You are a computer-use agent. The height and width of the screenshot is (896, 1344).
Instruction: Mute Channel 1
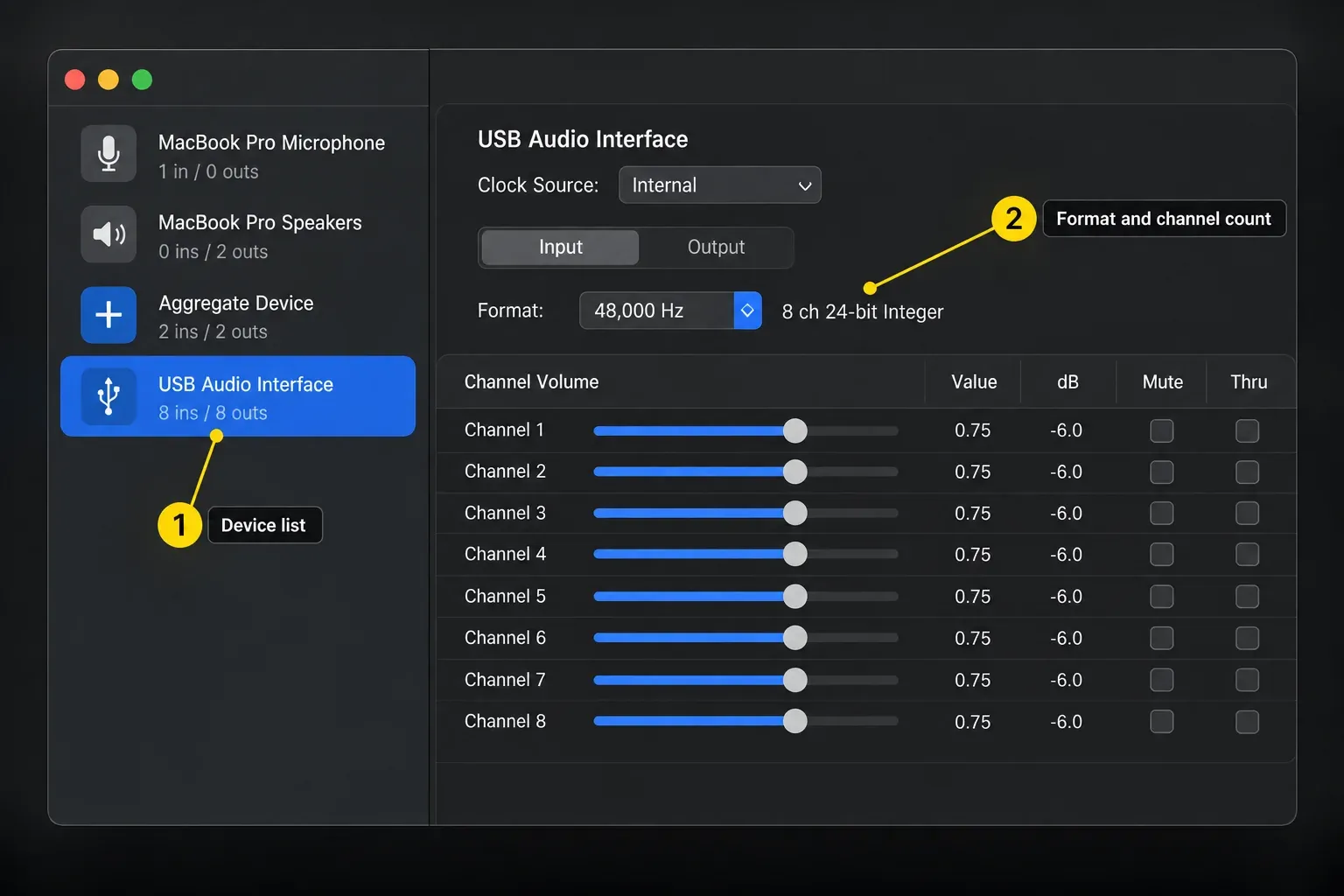point(1162,430)
